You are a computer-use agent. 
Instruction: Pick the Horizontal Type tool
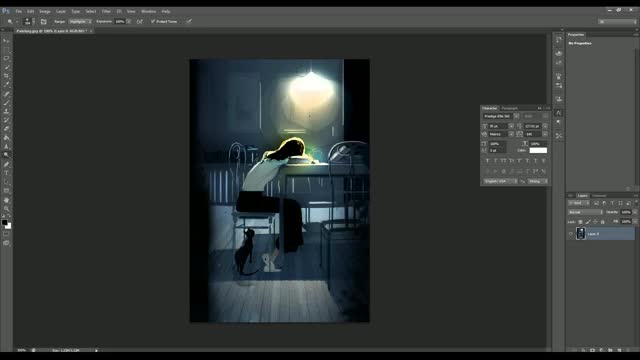coord(6,173)
